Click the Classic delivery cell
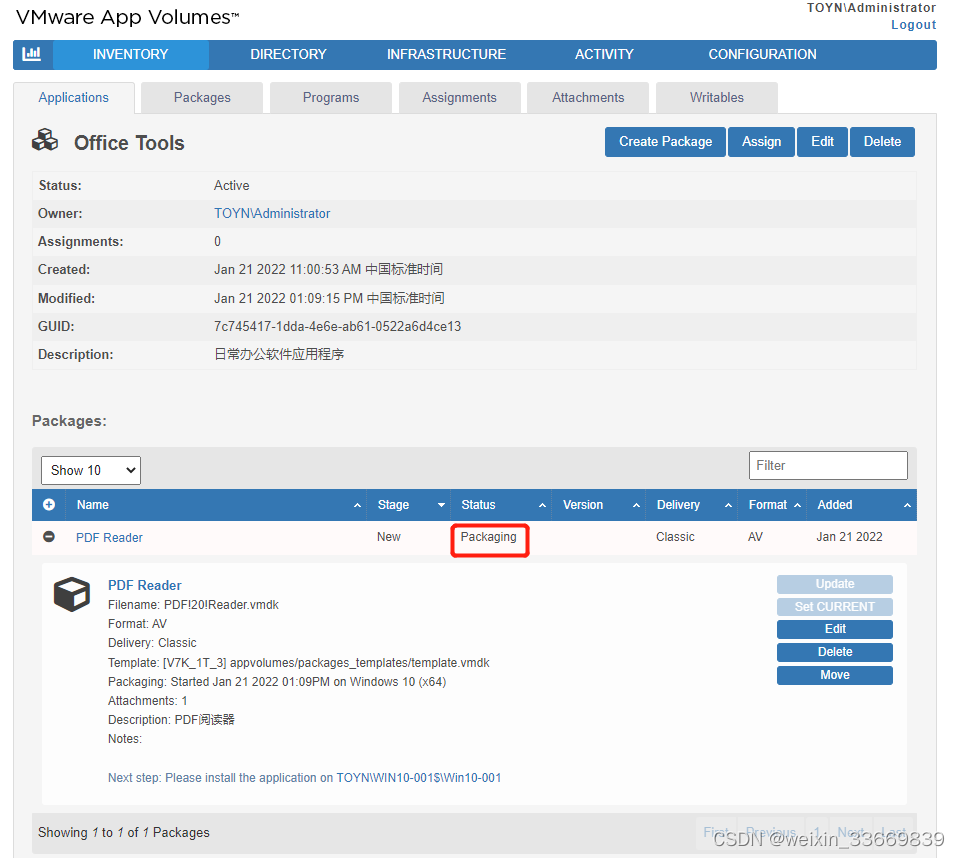The height and width of the screenshot is (858, 960). (x=675, y=537)
